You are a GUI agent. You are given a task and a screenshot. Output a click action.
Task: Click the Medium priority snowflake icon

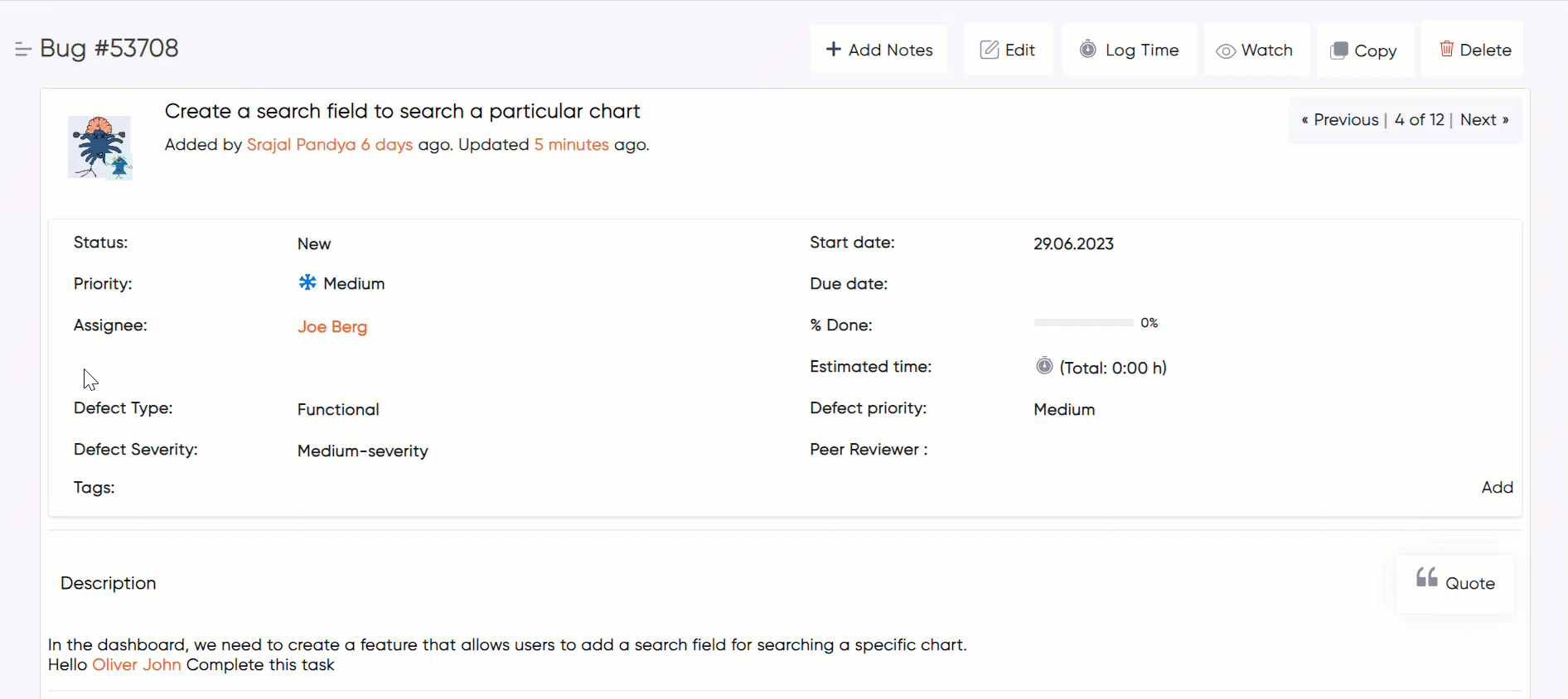(307, 282)
